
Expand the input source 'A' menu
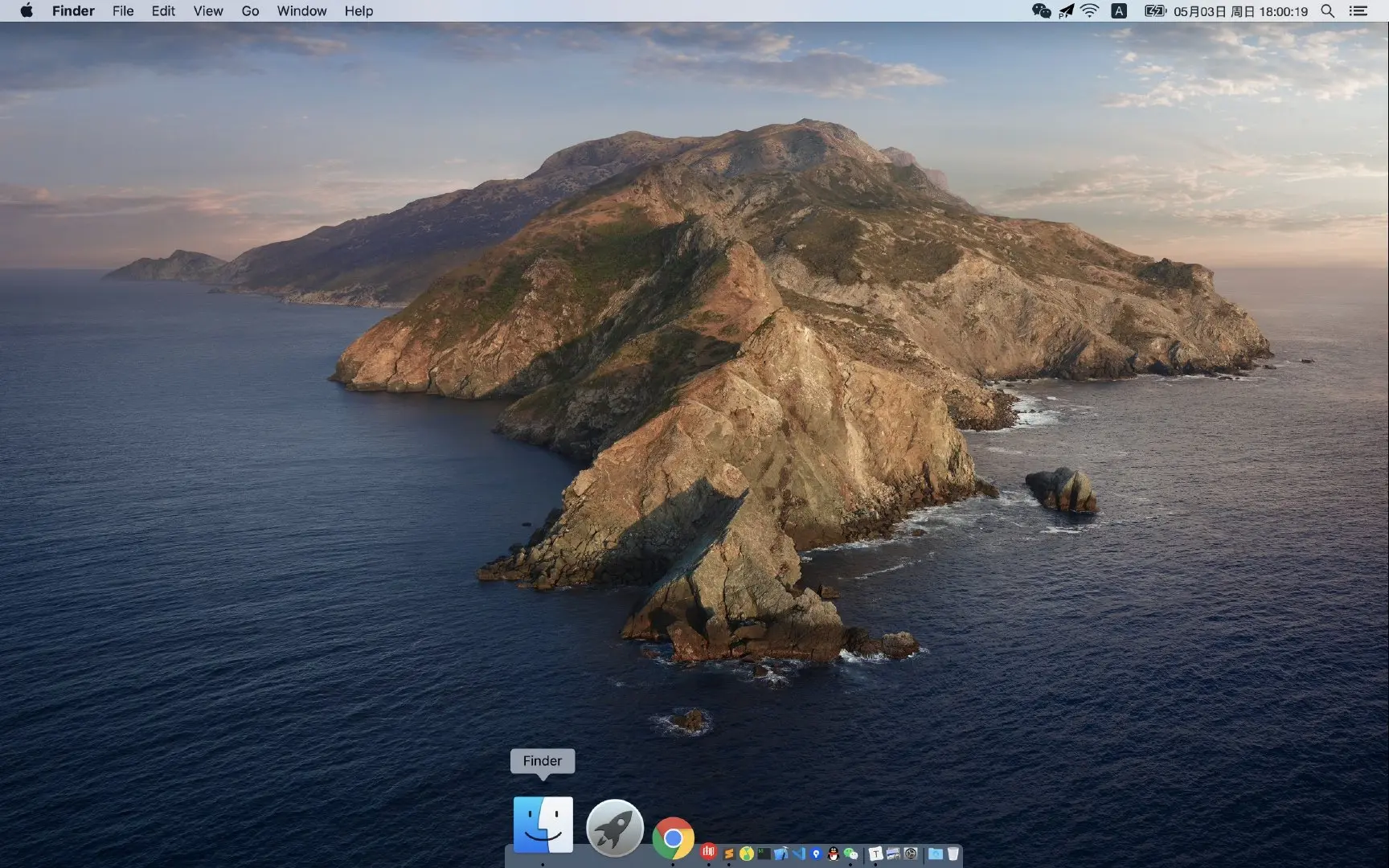[x=1118, y=10]
